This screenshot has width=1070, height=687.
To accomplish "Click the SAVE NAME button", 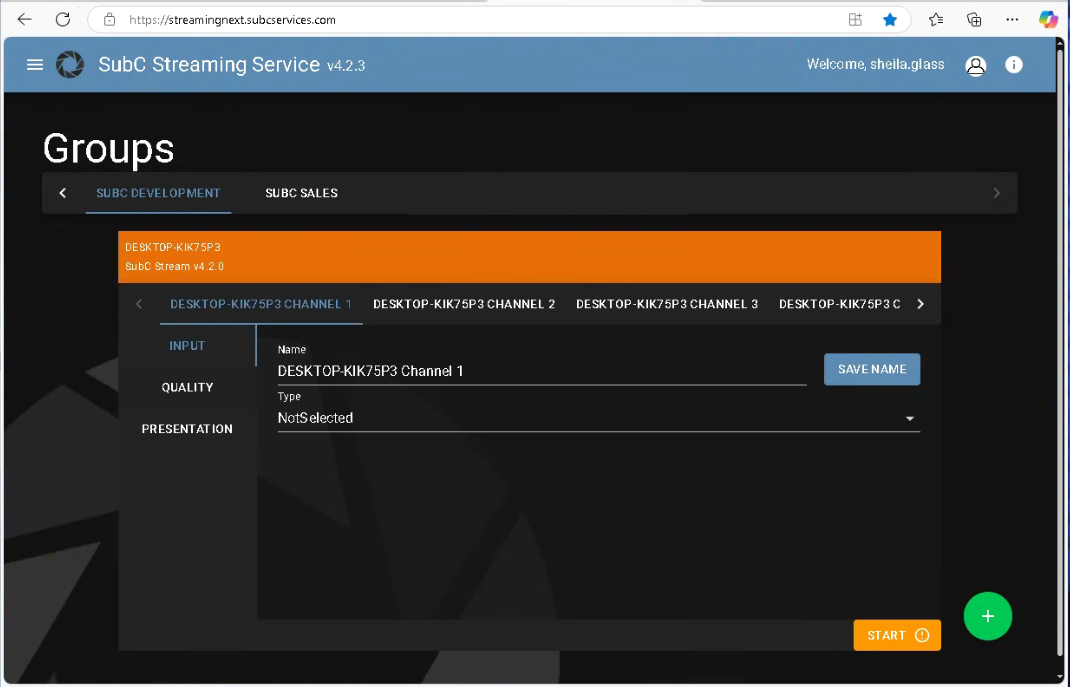I will click(x=871, y=369).
